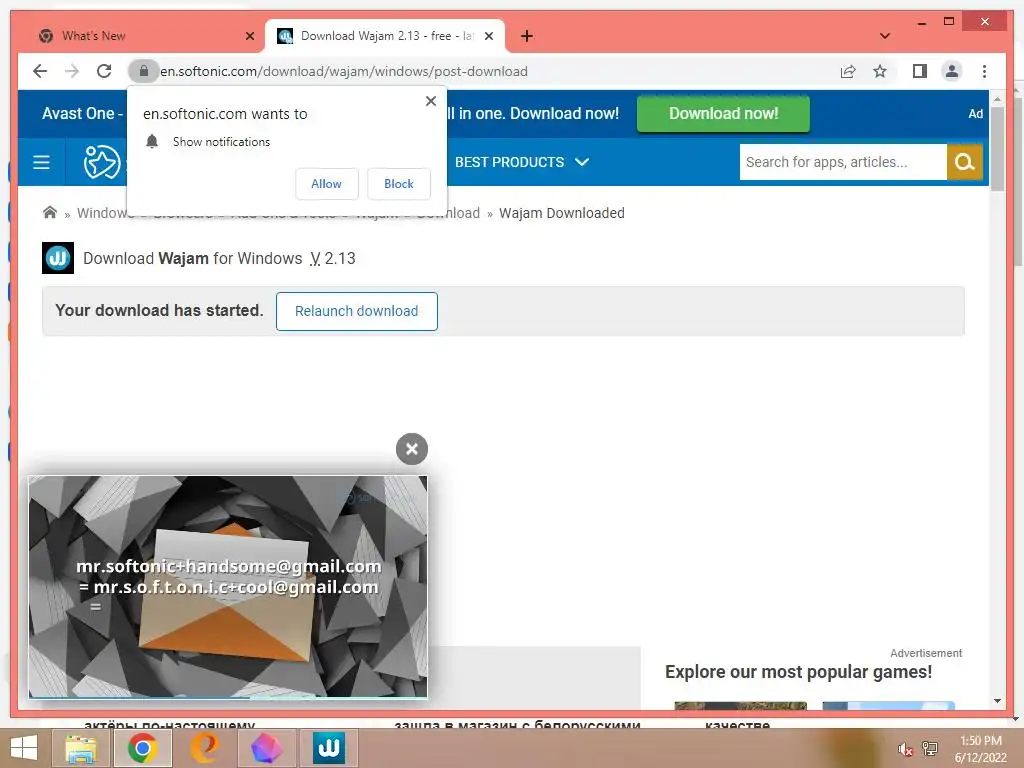The width and height of the screenshot is (1024, 768).
Task: Share this page using the share icon
Action: tap(848, 71)
